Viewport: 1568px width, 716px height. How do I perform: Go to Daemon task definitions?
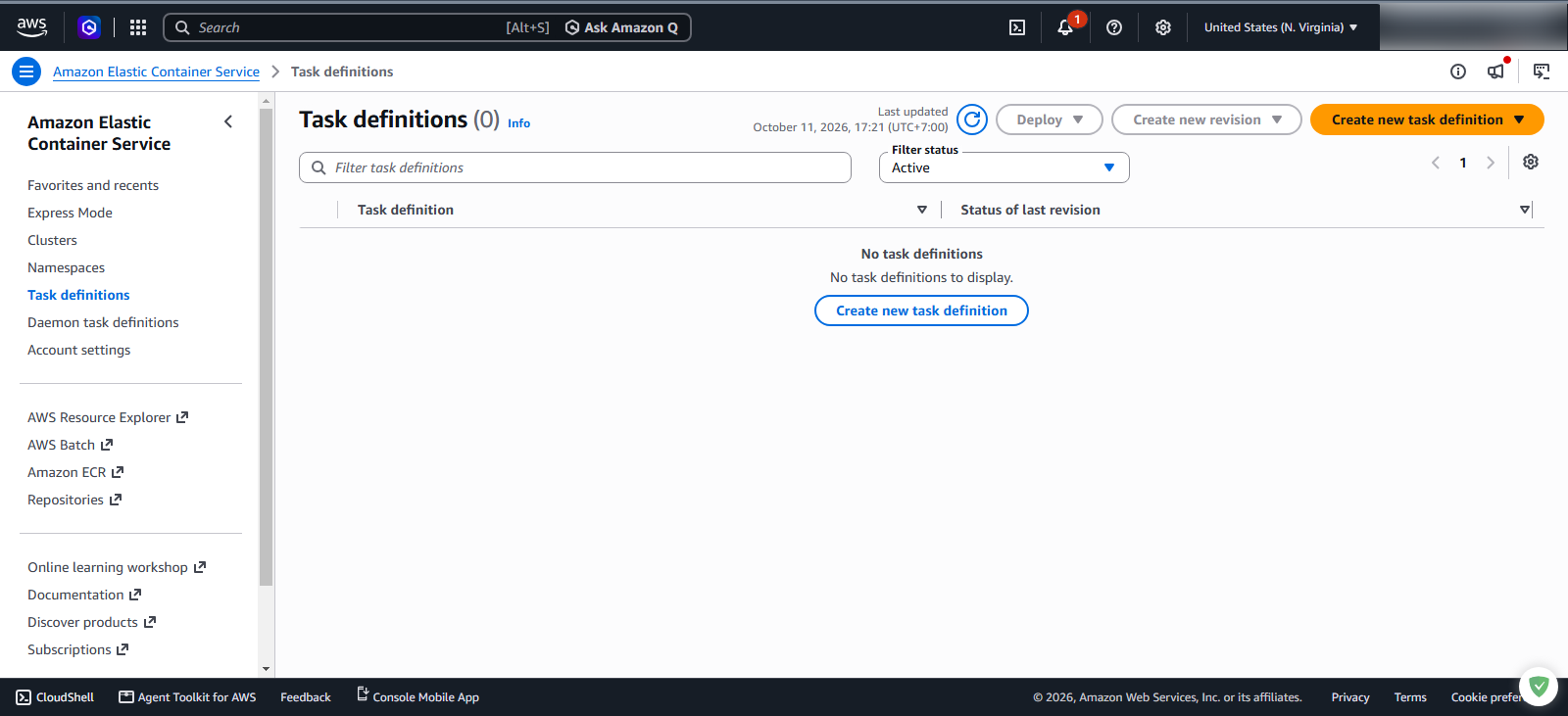pyautogui.click(x=103, y=322)
